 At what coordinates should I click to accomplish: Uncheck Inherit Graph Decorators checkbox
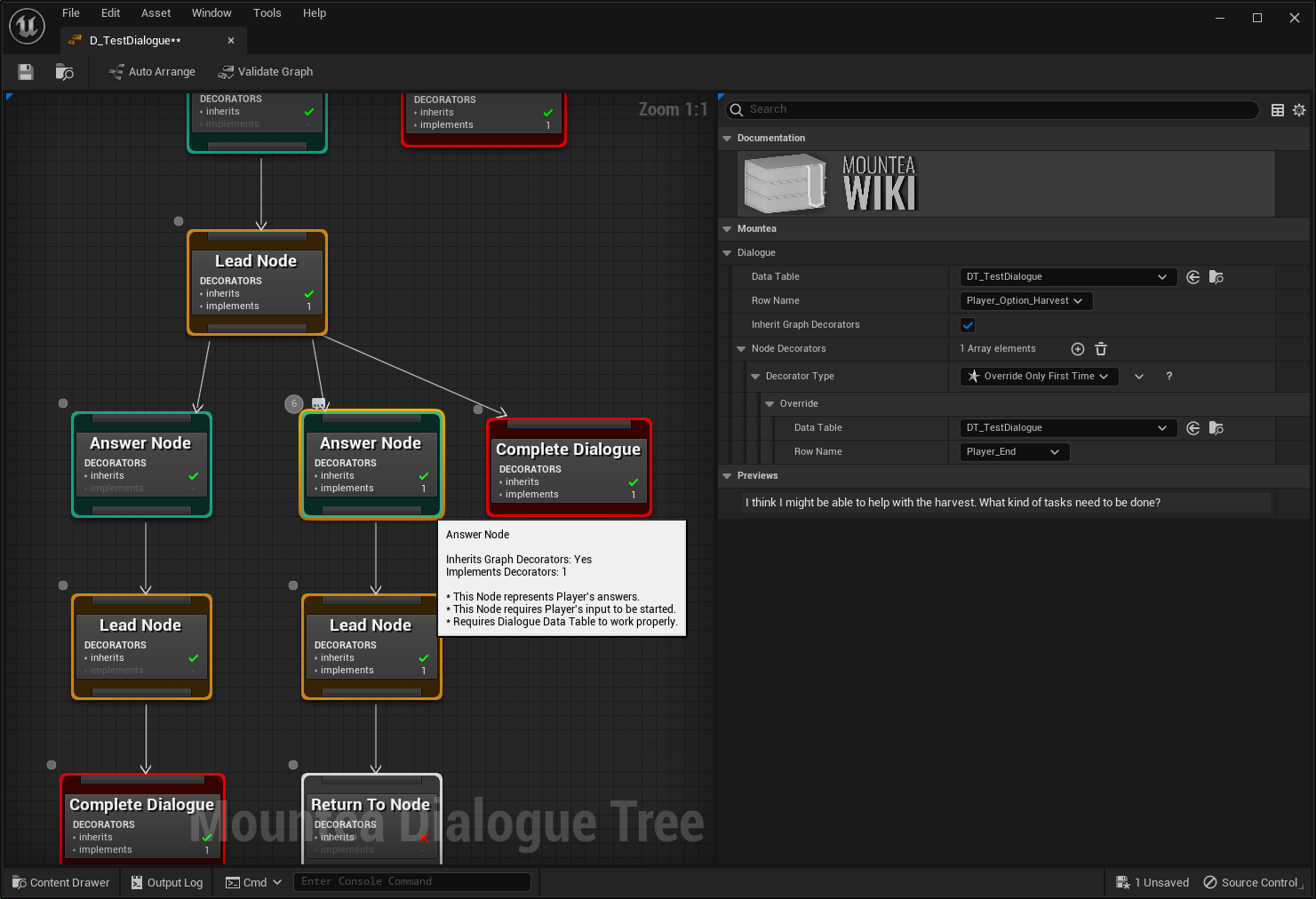click(x=968, y=325)
